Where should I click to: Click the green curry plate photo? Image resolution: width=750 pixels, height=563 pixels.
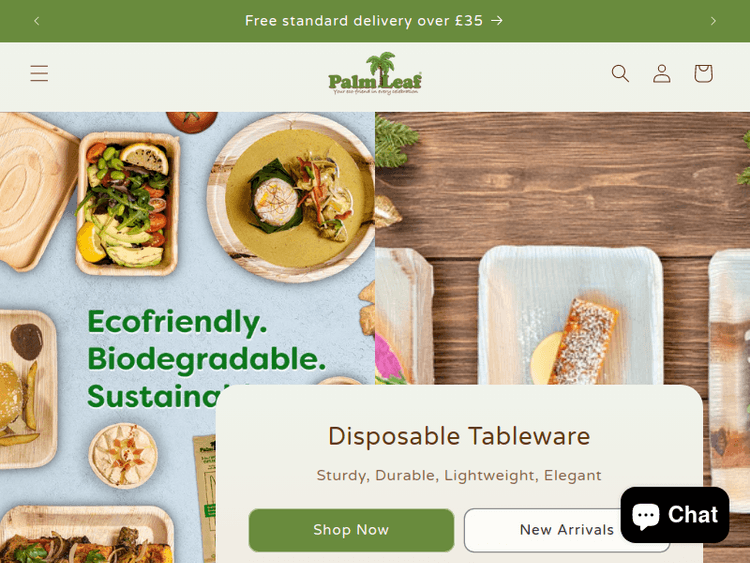(x=292, y=198)
